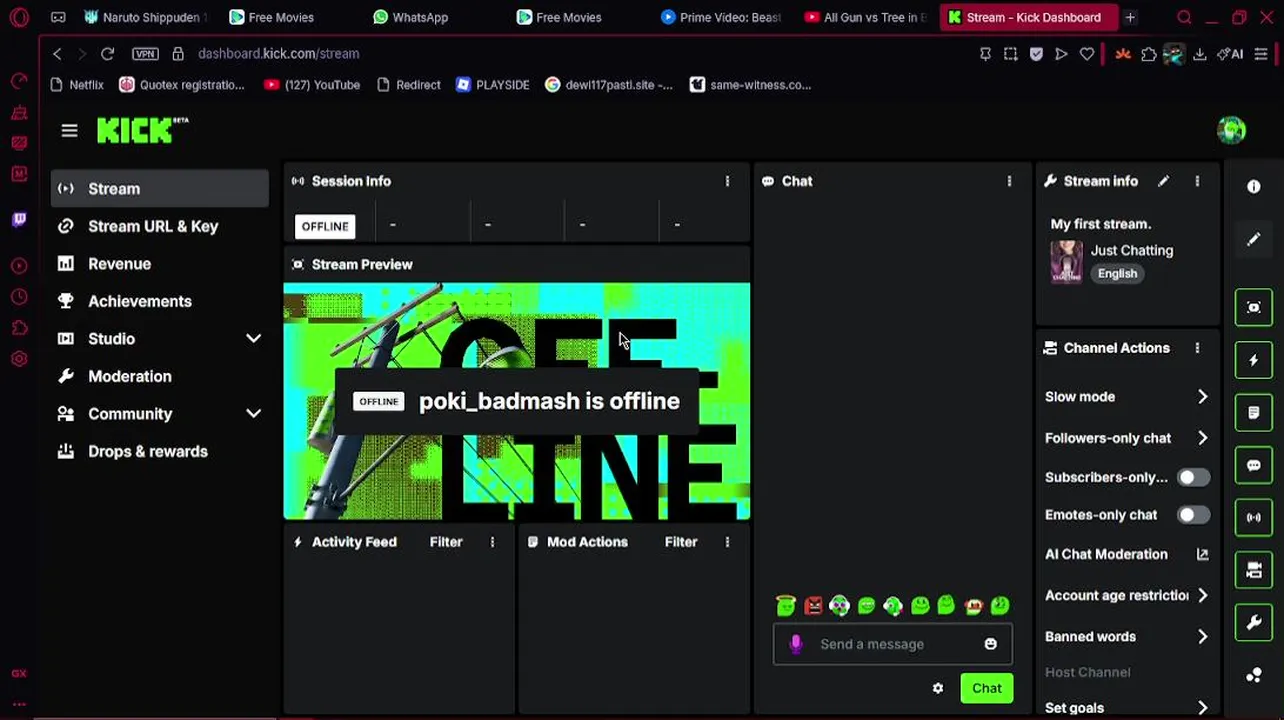Open the user avatar menu
1284x720 pixels.
(x=1231, y=130)
